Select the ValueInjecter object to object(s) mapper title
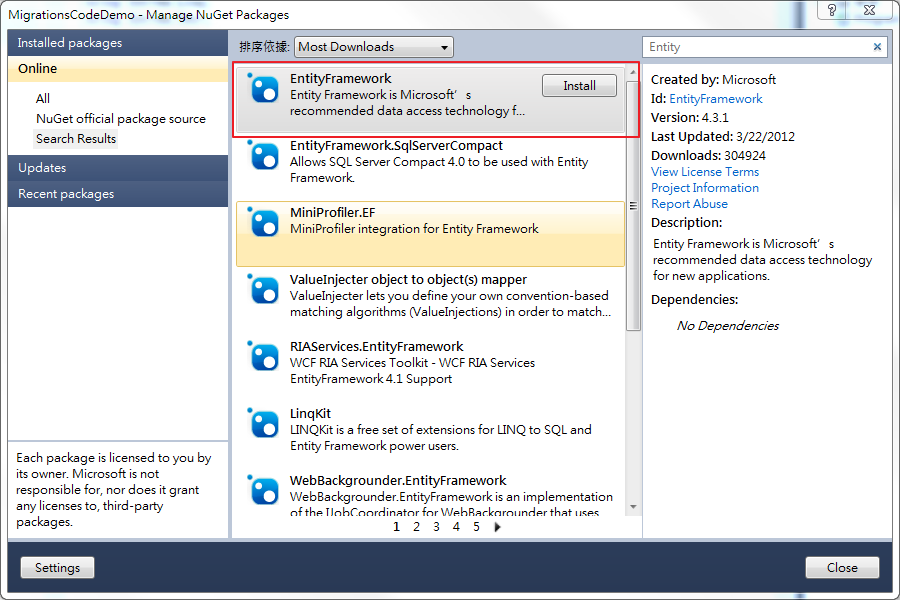The height and width of the screenshot is (600, 900). pos(408,280)
